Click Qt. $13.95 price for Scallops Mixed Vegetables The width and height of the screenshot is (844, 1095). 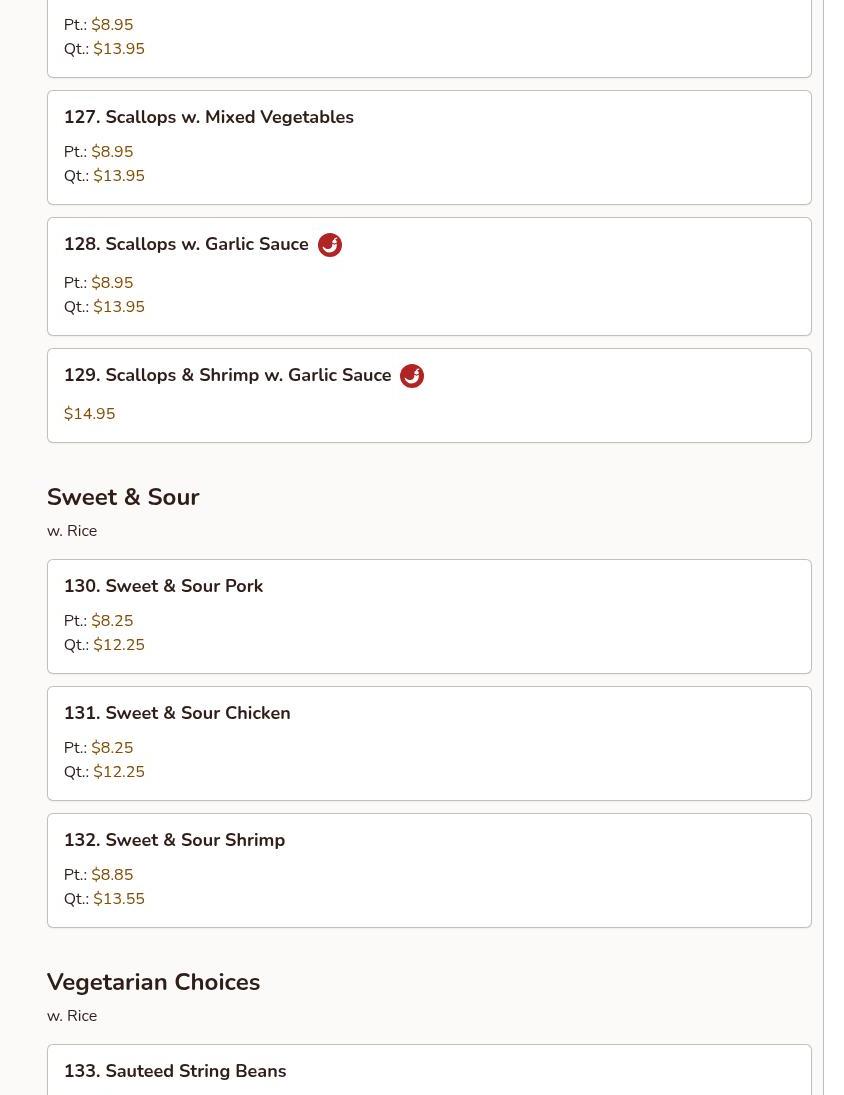[x=118, y=176]
